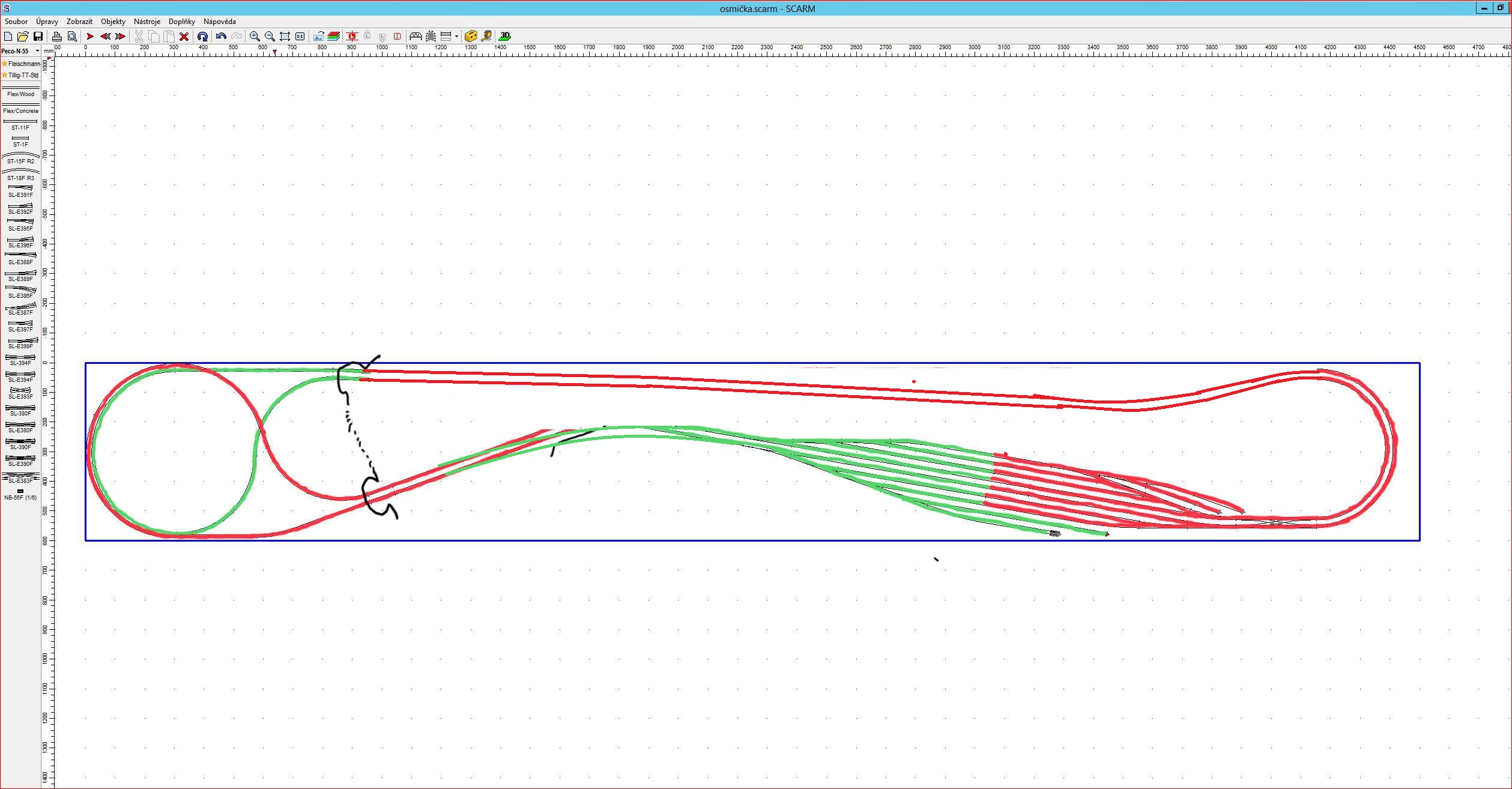Open the 3D view

(x=504, y=36)
